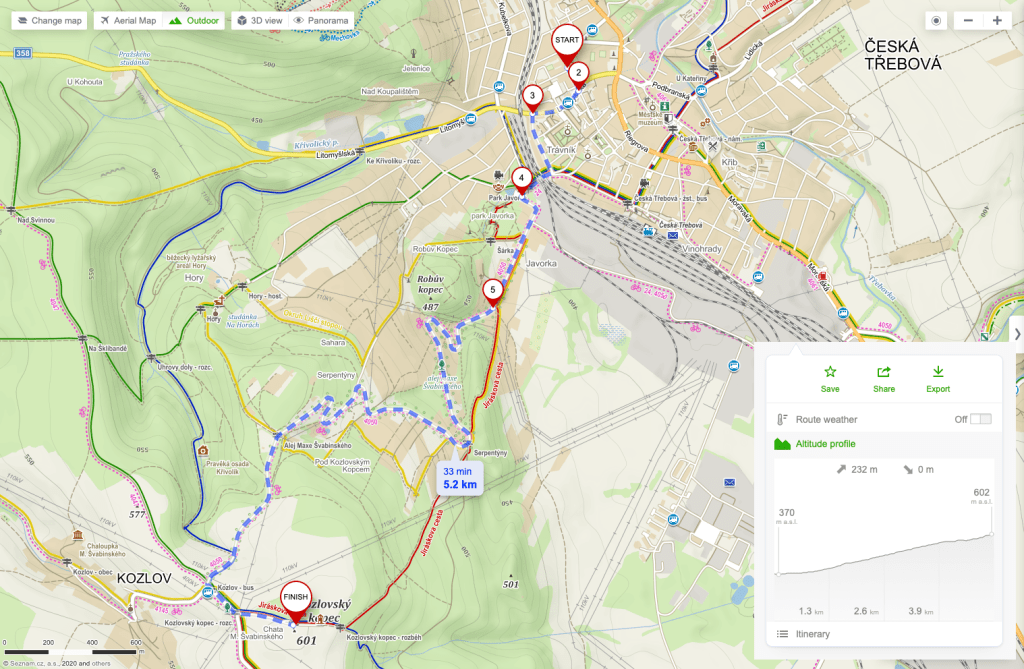Viewport: 1024px width, 669px height.
Task: Save route with the star icon
Action: (830, 379)
